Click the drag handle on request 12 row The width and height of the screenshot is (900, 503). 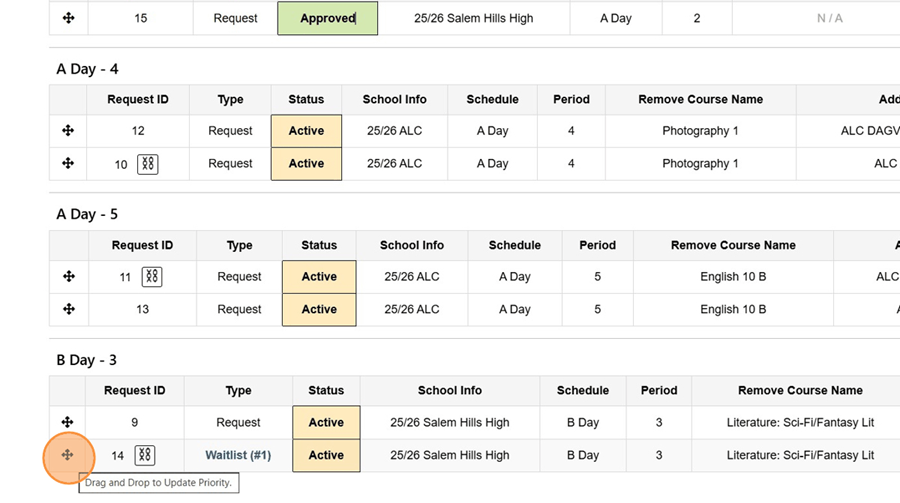click(x=68, y=130)
